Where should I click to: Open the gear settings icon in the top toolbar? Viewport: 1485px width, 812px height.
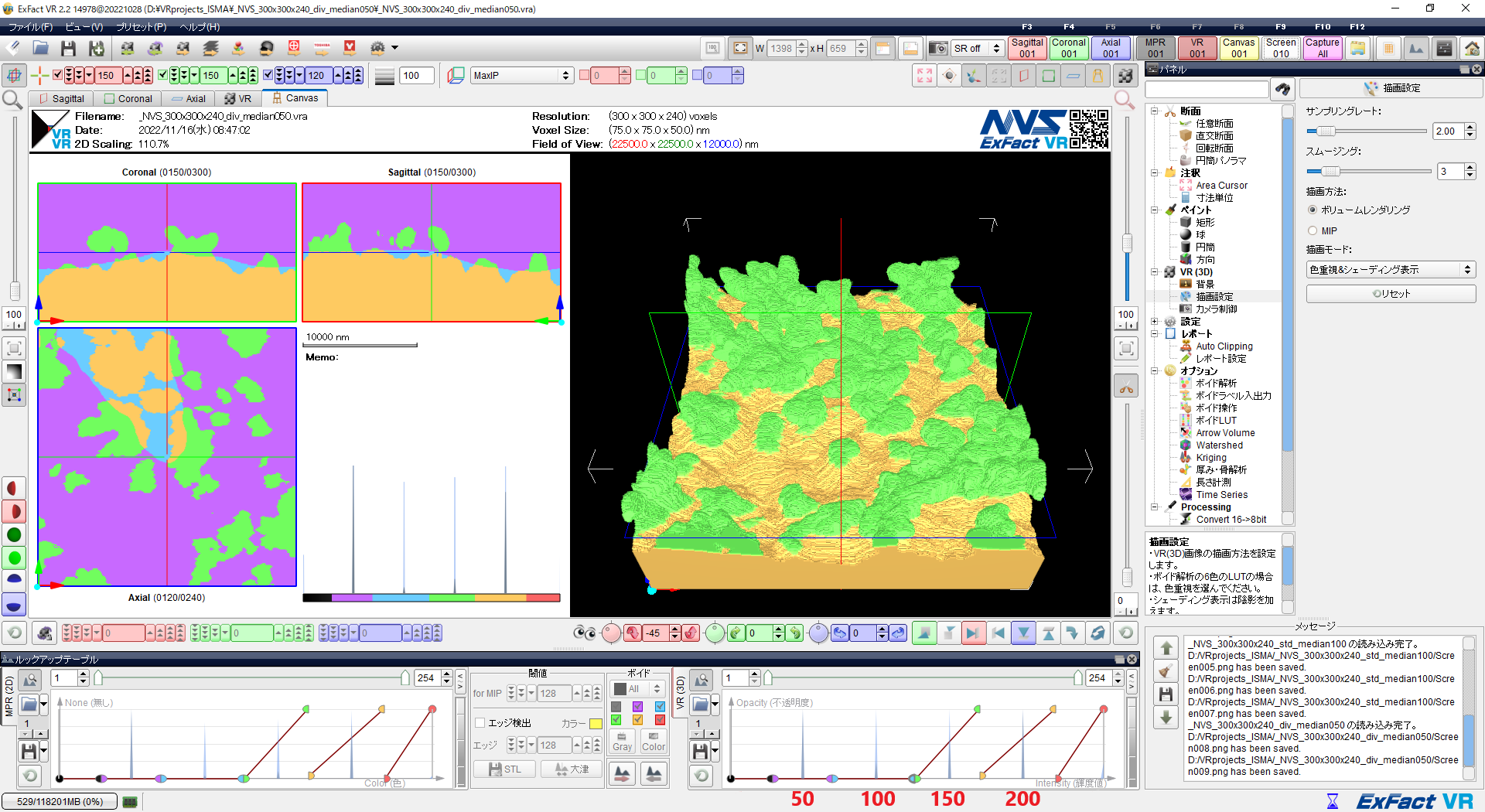pos(377,48)
